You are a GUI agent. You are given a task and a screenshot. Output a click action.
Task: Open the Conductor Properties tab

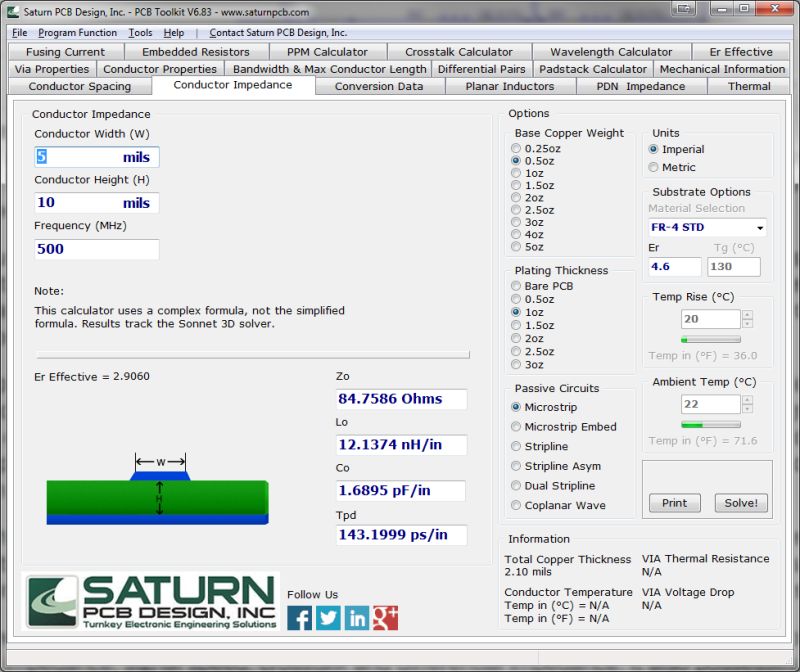(x=160, y=69)
